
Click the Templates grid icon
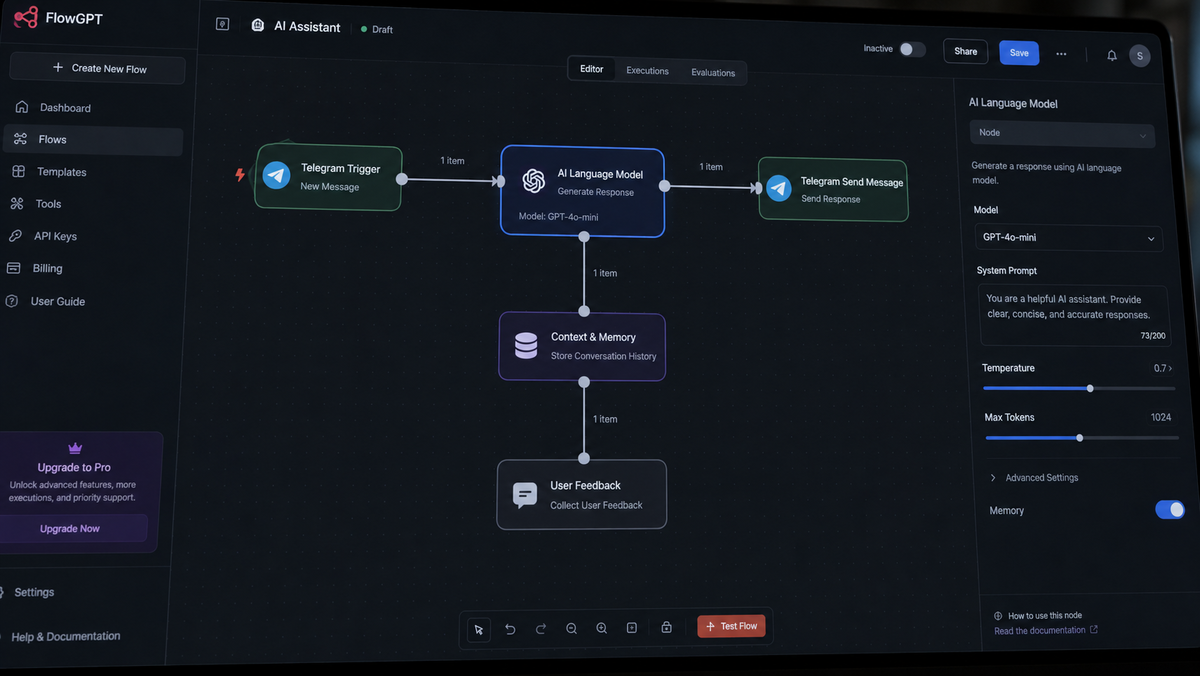coord(18,171)
